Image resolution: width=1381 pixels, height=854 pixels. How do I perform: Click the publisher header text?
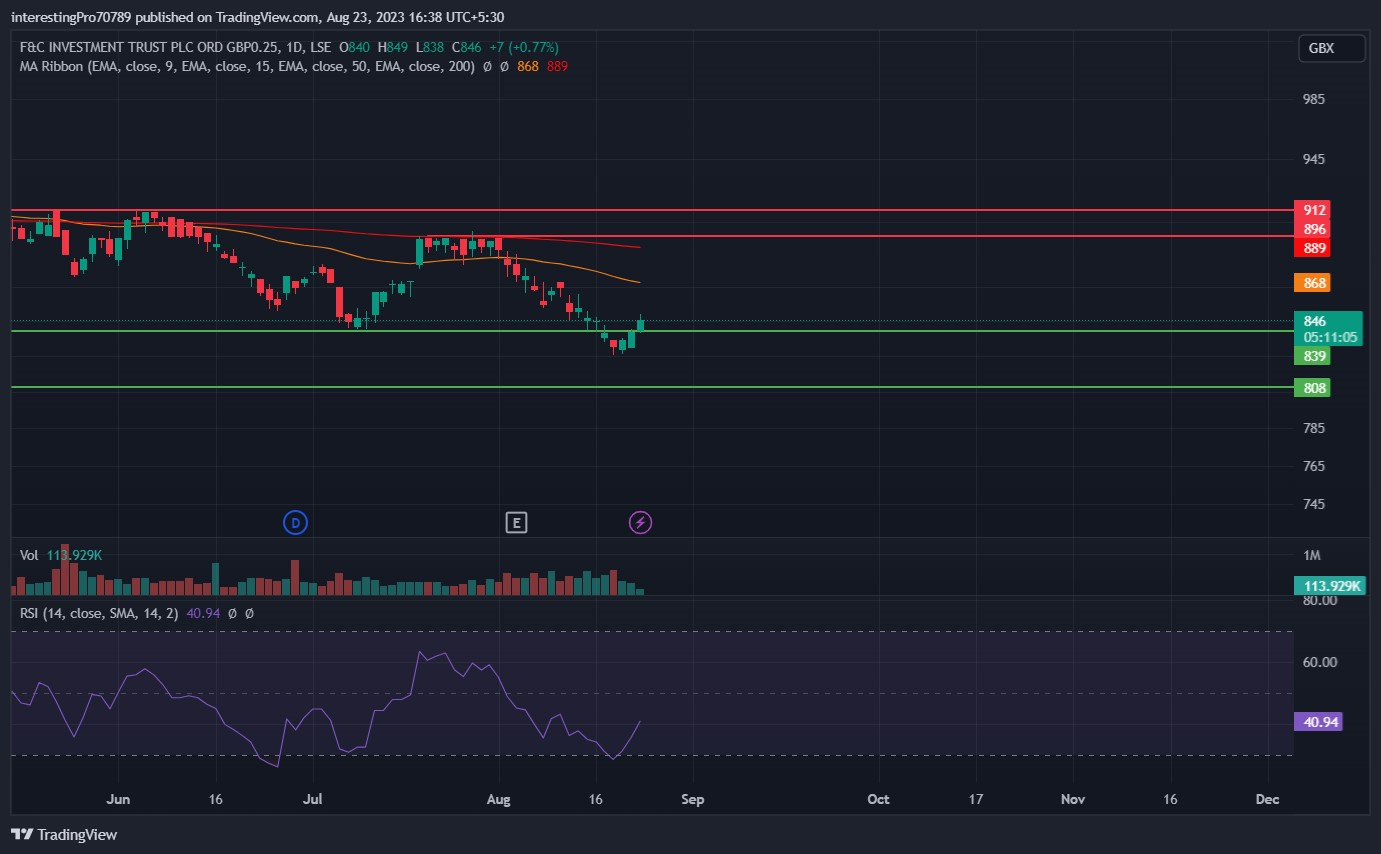click(x=257, y=17)
